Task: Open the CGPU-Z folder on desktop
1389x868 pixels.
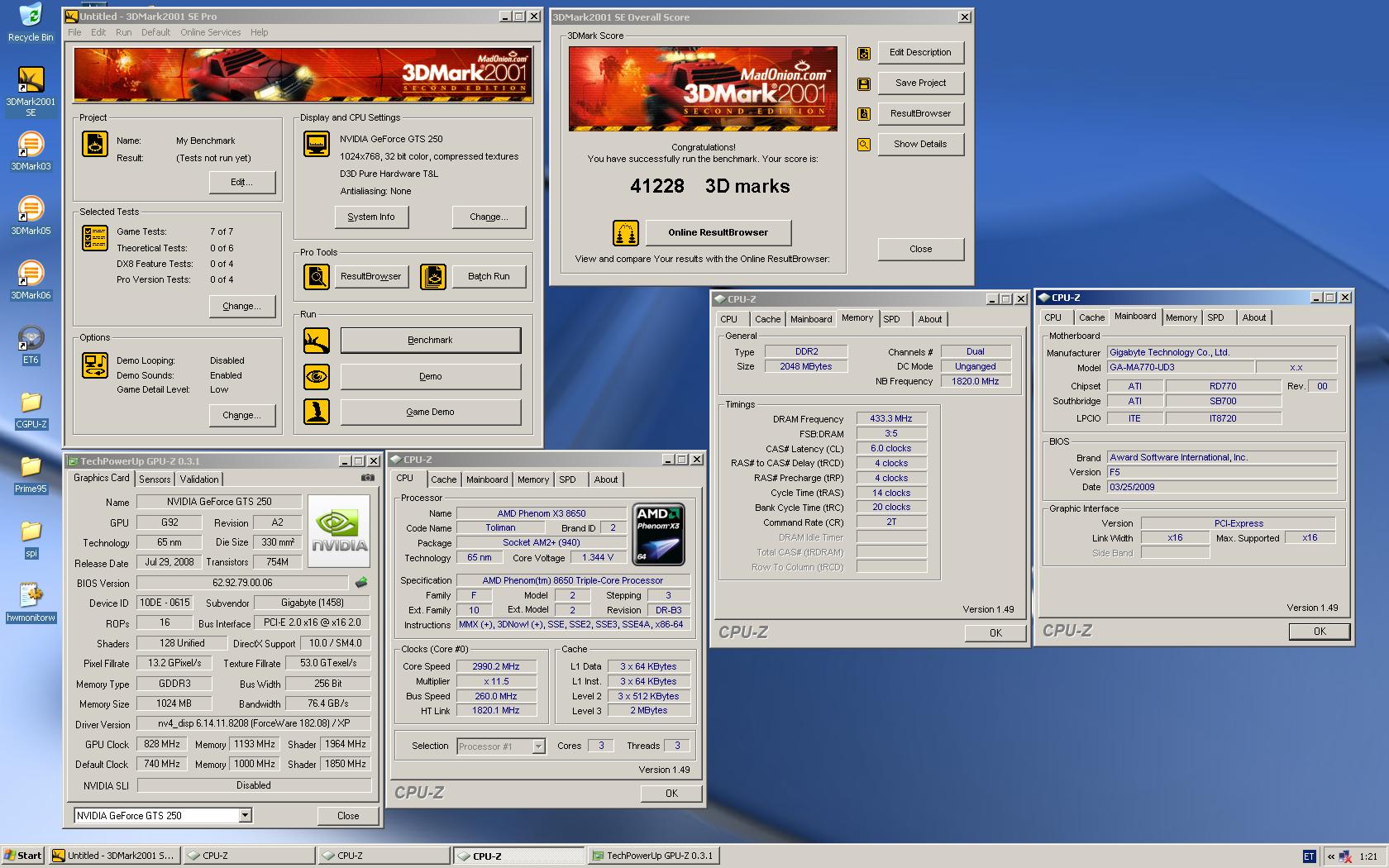Action: point(31,409)
